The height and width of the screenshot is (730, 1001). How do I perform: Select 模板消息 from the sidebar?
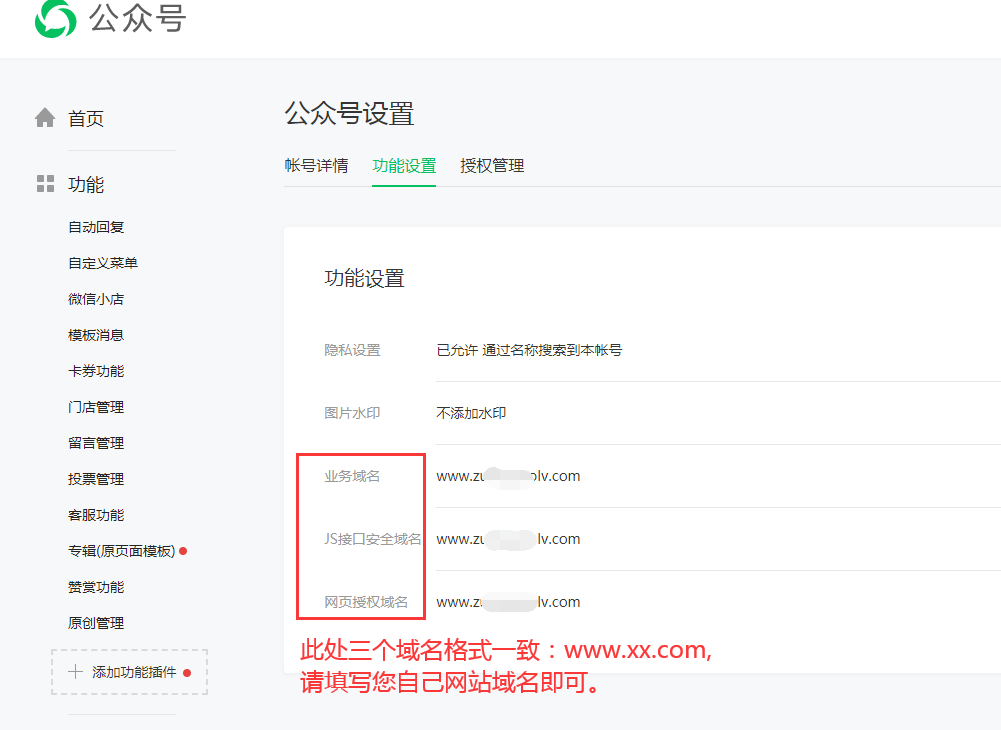click(x=96, y=335)
